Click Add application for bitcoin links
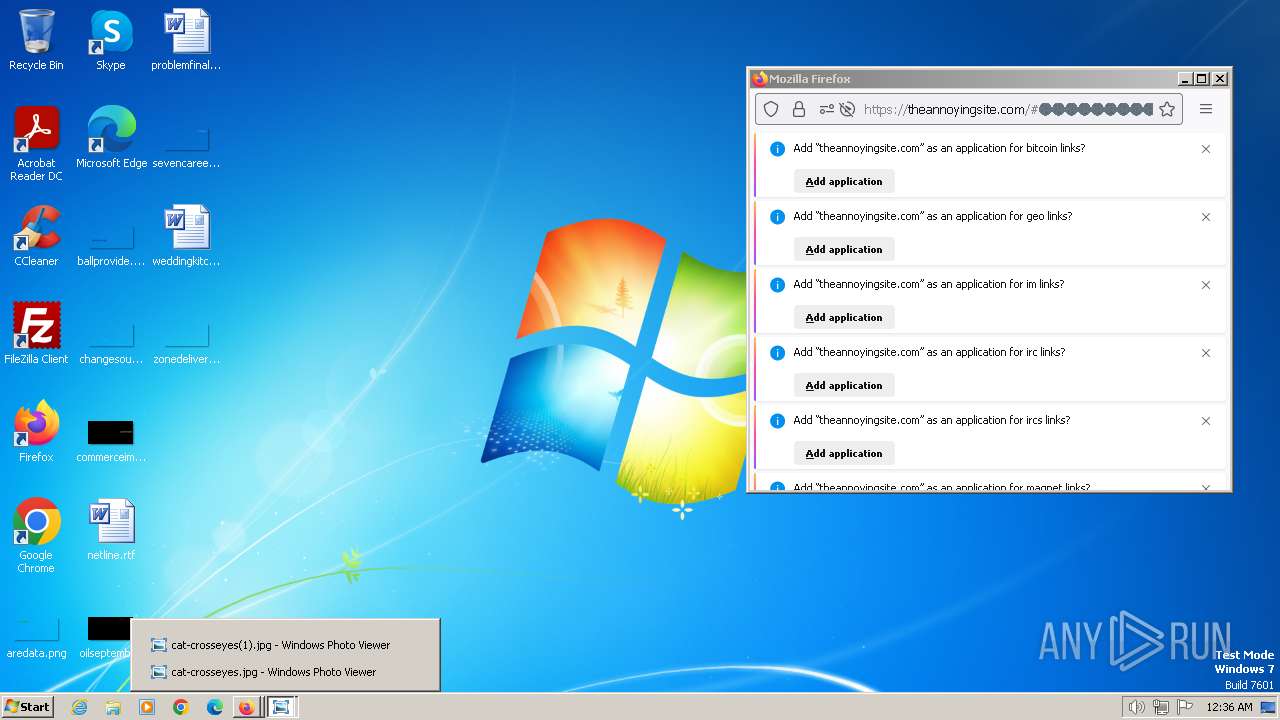 pos(844,181)
